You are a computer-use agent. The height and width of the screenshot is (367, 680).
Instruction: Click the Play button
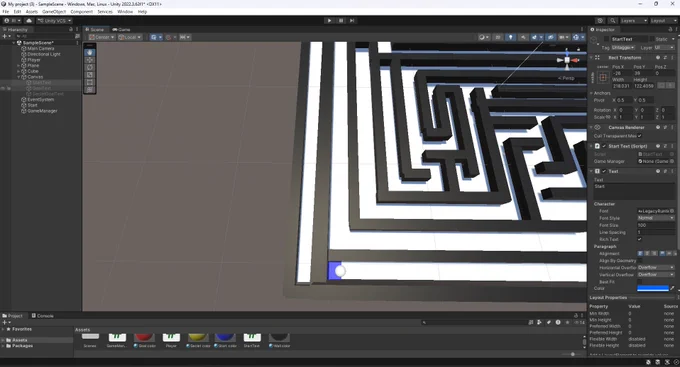(x=329, y=20)
